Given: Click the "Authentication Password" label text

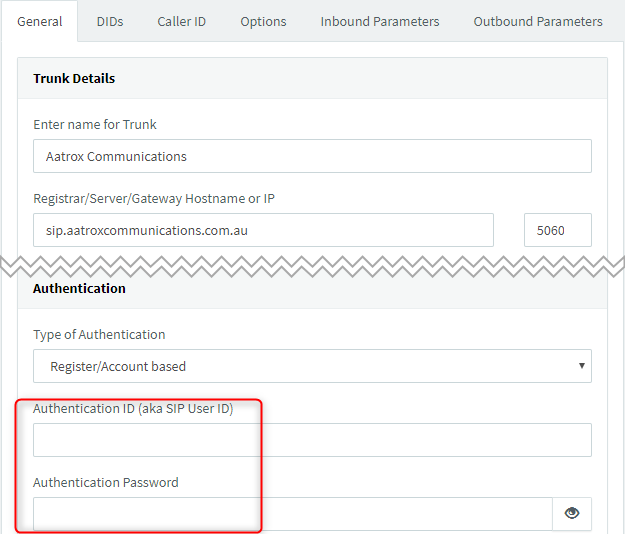Looking at the screenshot, I should tap(106, 483).
